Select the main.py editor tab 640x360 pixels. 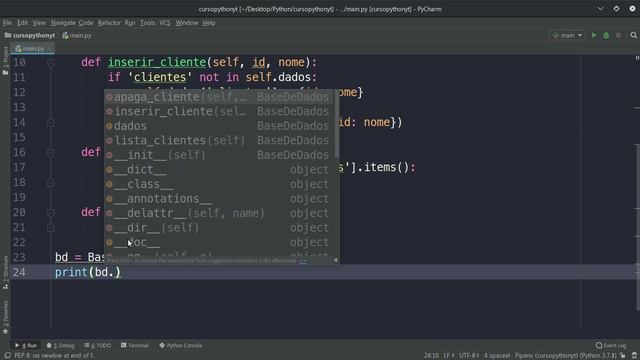[x=32, y=49]
